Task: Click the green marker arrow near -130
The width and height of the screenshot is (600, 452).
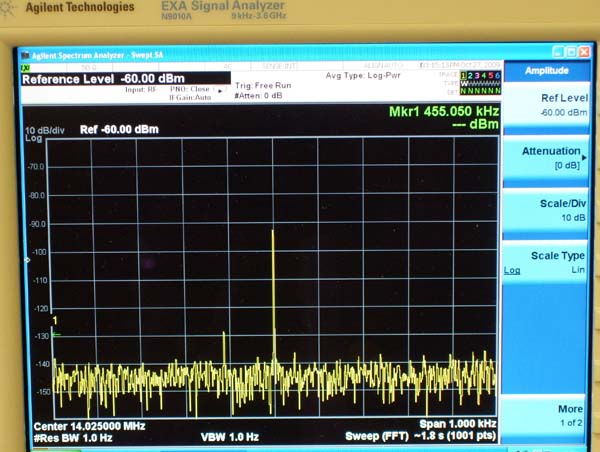Action: tap(57, 335)
